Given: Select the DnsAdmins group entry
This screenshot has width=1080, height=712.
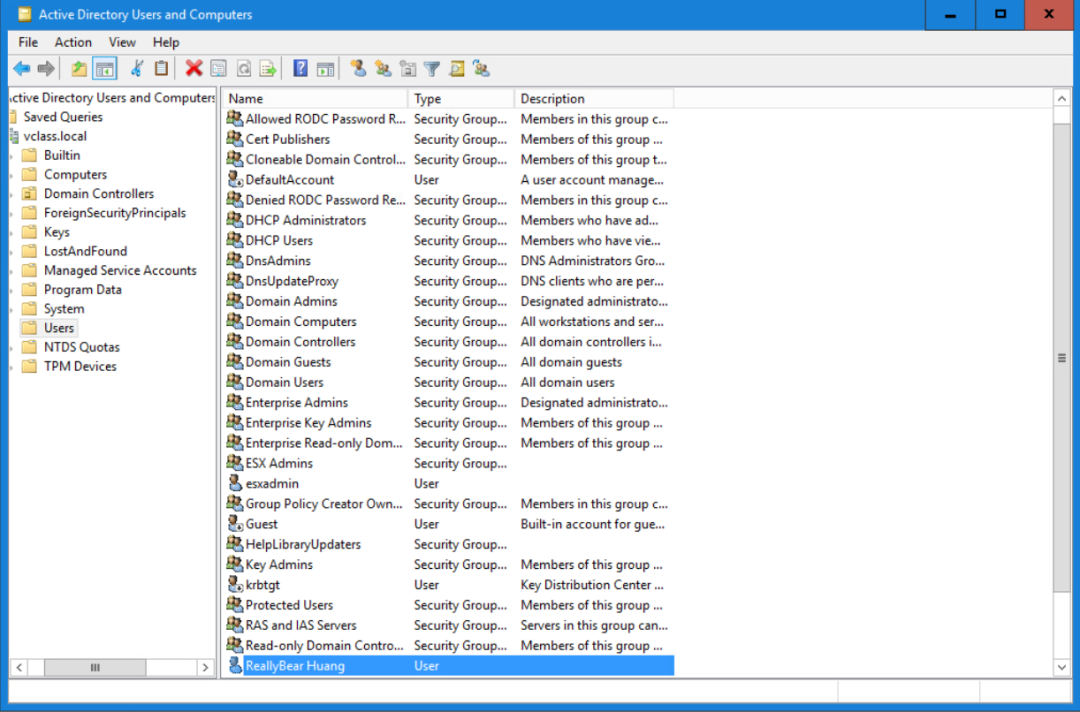Looking at the screenshot, I should pos(278,260).
